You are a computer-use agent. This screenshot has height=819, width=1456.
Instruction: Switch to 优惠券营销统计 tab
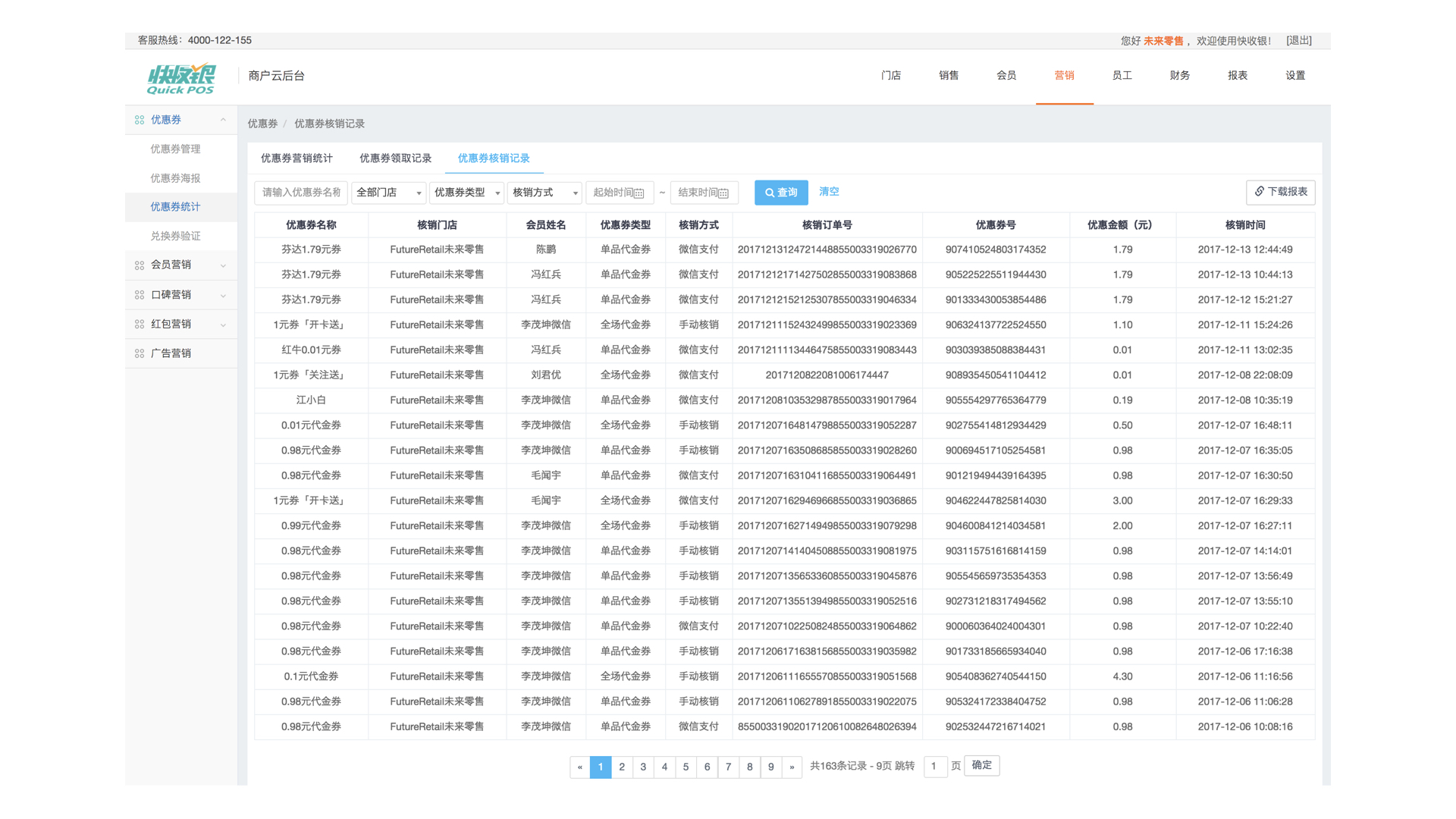(x=297, y=158)
